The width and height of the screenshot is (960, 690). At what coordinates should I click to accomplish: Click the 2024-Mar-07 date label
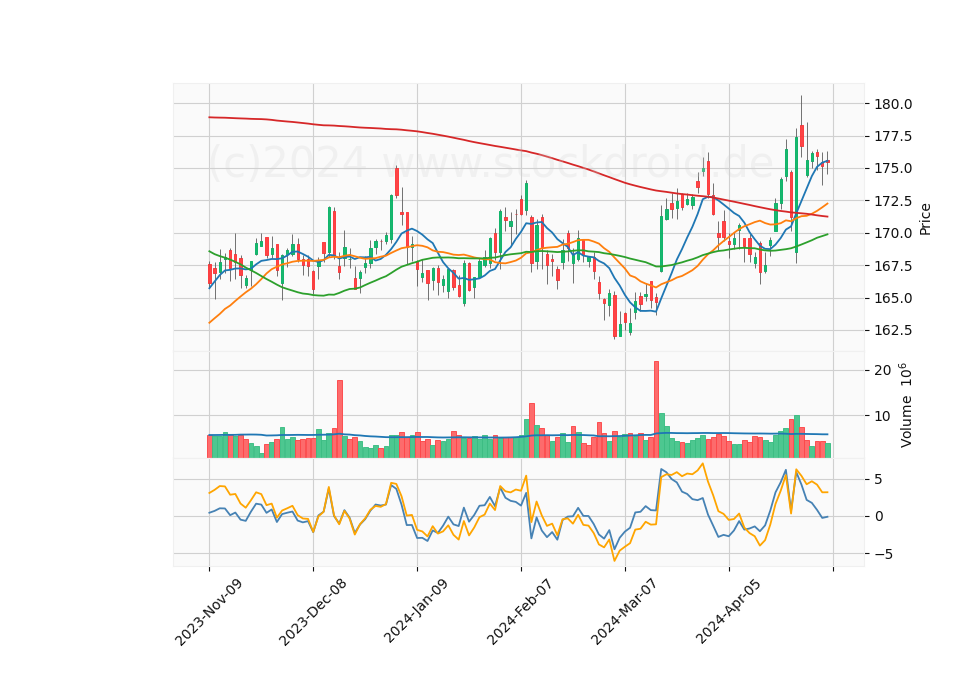pyautogui.click(x=624, y=610)
